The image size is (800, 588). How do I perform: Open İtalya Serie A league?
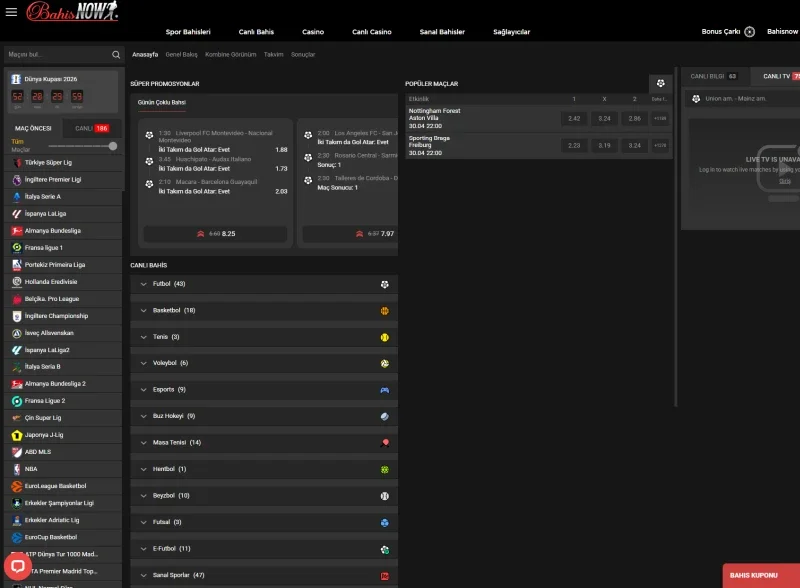point(63,197)
